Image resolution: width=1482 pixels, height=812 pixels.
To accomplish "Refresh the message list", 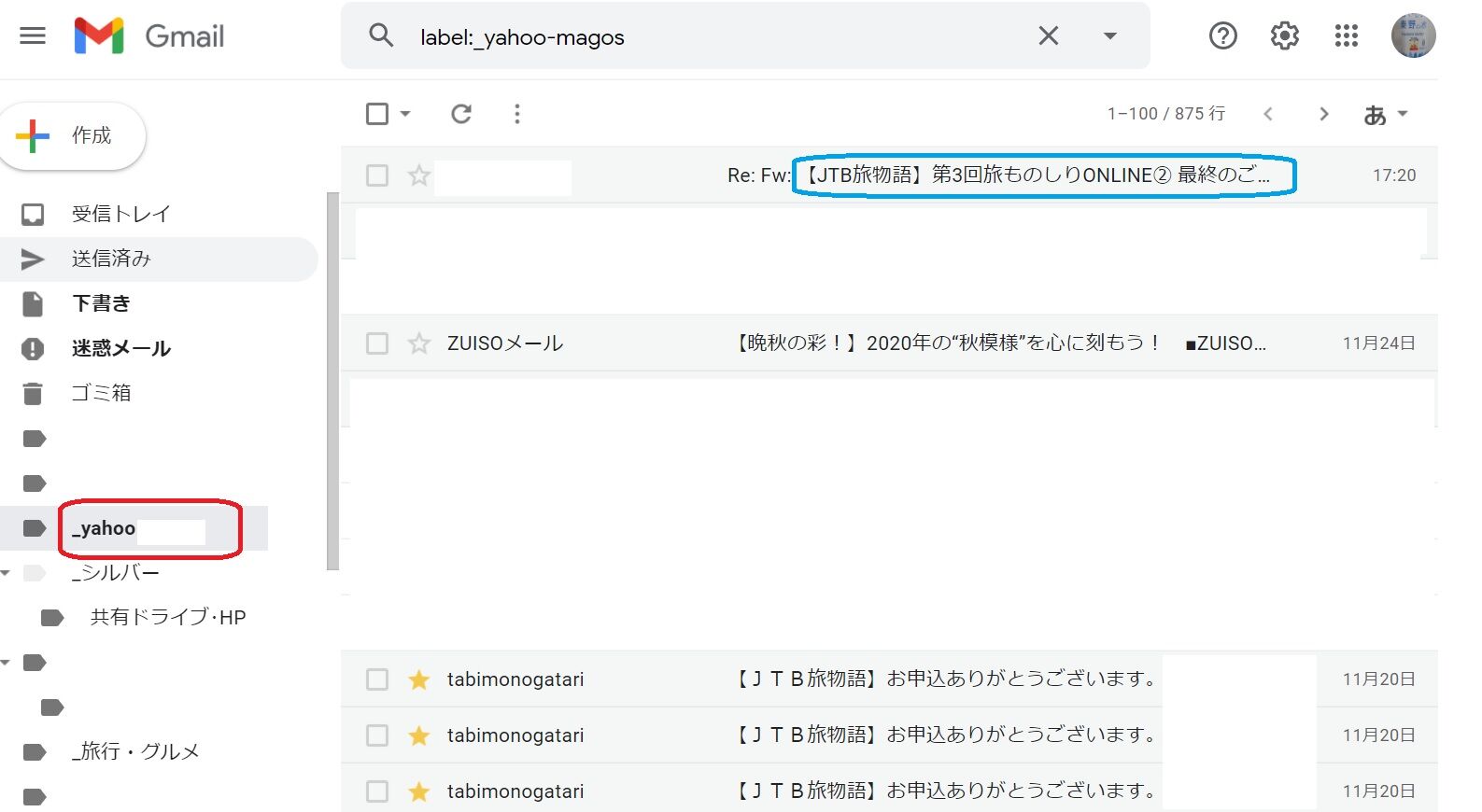I will coord(461,114).
